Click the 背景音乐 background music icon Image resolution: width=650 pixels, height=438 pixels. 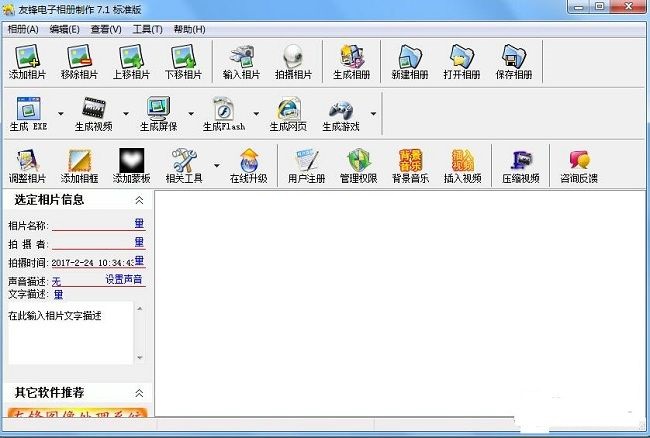[410, 166]
